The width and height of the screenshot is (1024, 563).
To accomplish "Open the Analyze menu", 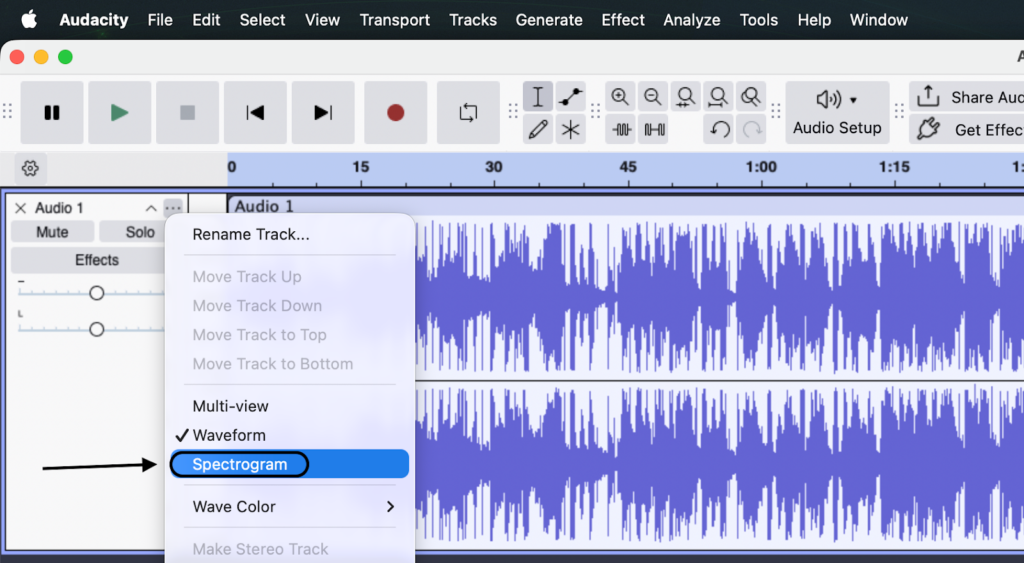I will [x=692, y=20].
